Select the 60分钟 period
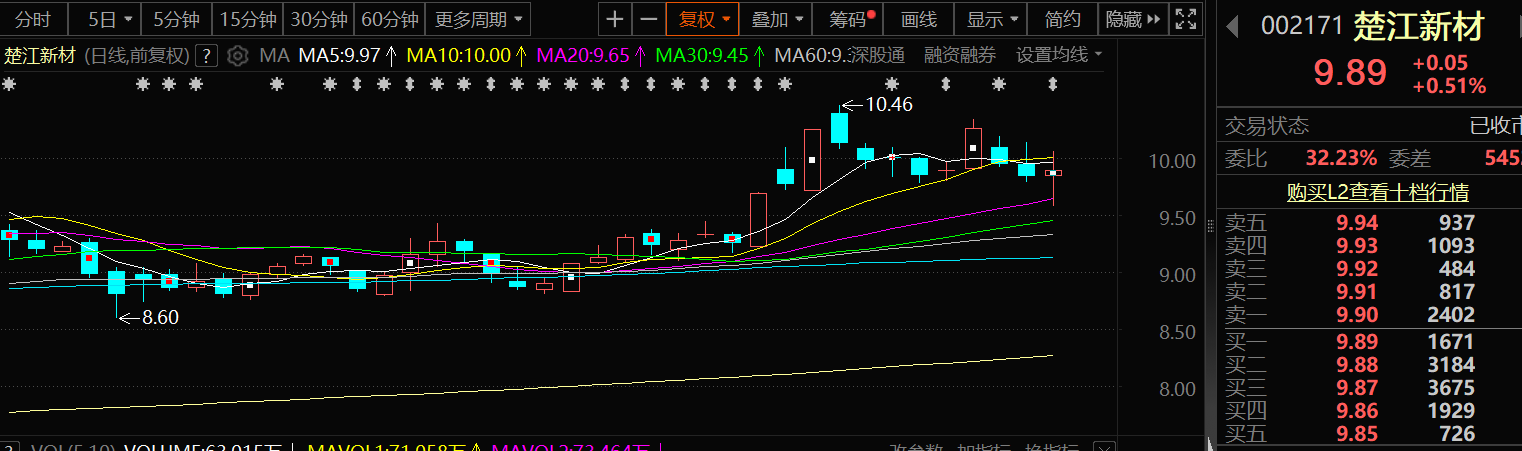Image resolution: width=1522 pixels, height=451 pixels. pyautogui.click(x=390, y=18)
